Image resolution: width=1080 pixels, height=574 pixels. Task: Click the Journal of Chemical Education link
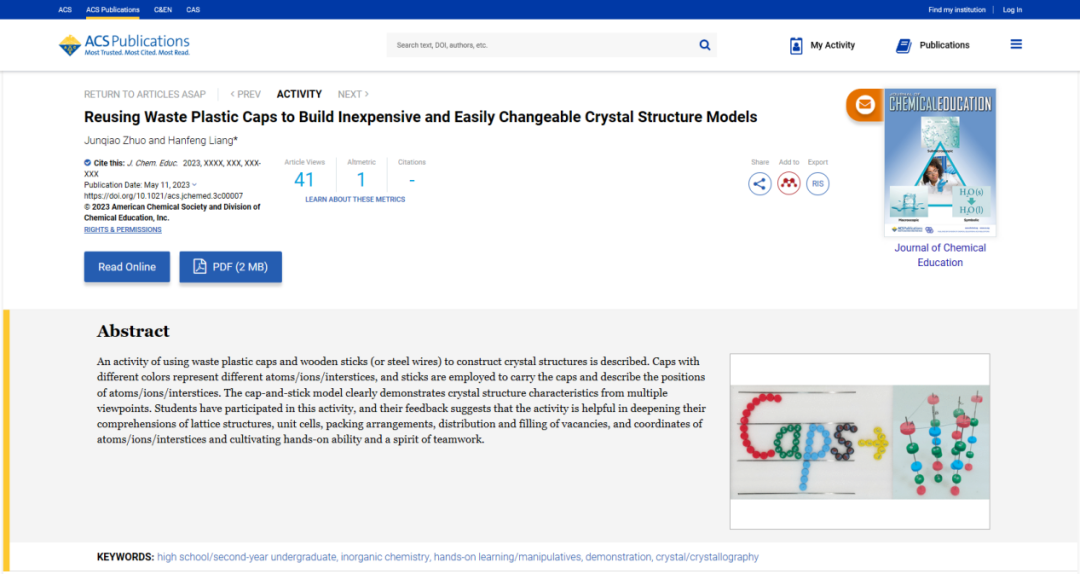coord(940,255)
